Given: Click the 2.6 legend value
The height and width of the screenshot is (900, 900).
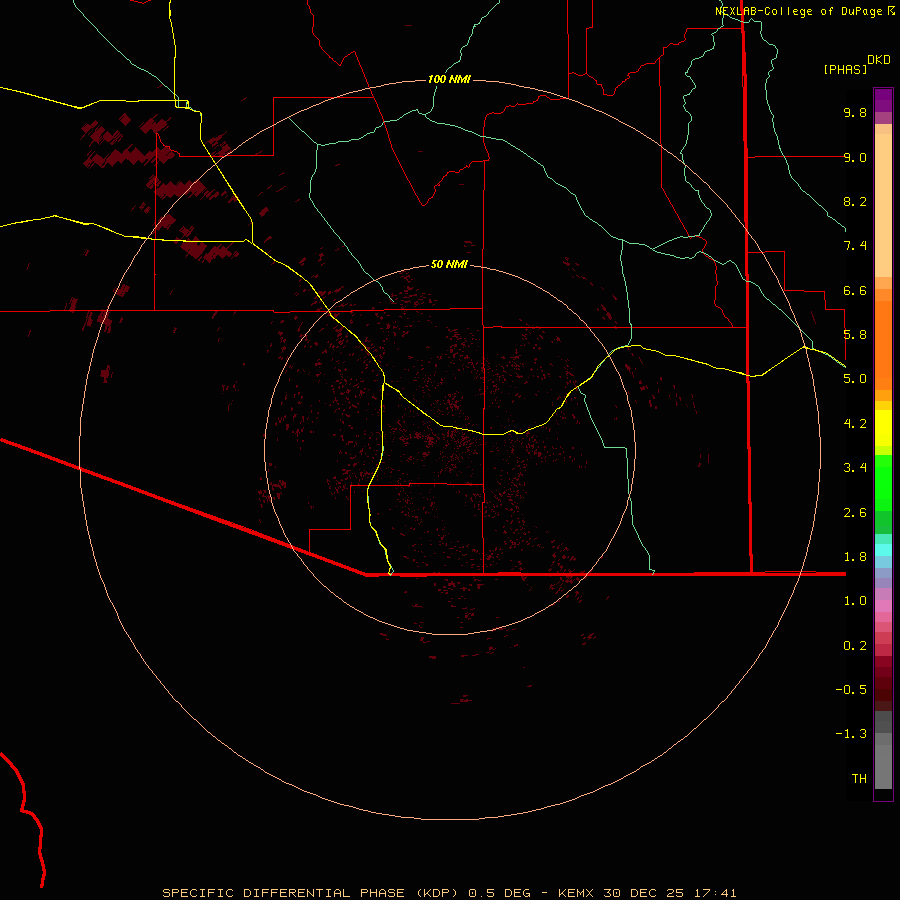Looking at the screenshot, I should pyautogui.click(x=855, y=513).
